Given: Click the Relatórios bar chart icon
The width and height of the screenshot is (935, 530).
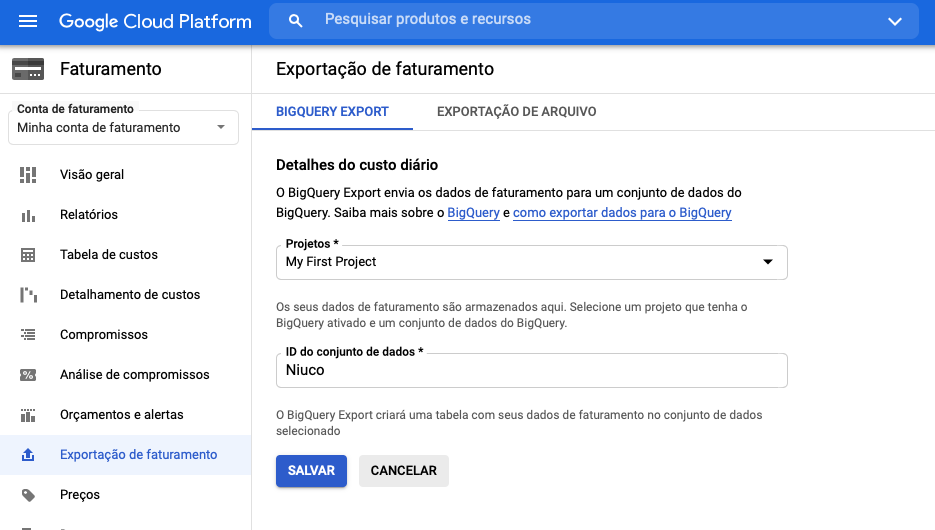Looking at the screenshot, I should tap(28, 215).
